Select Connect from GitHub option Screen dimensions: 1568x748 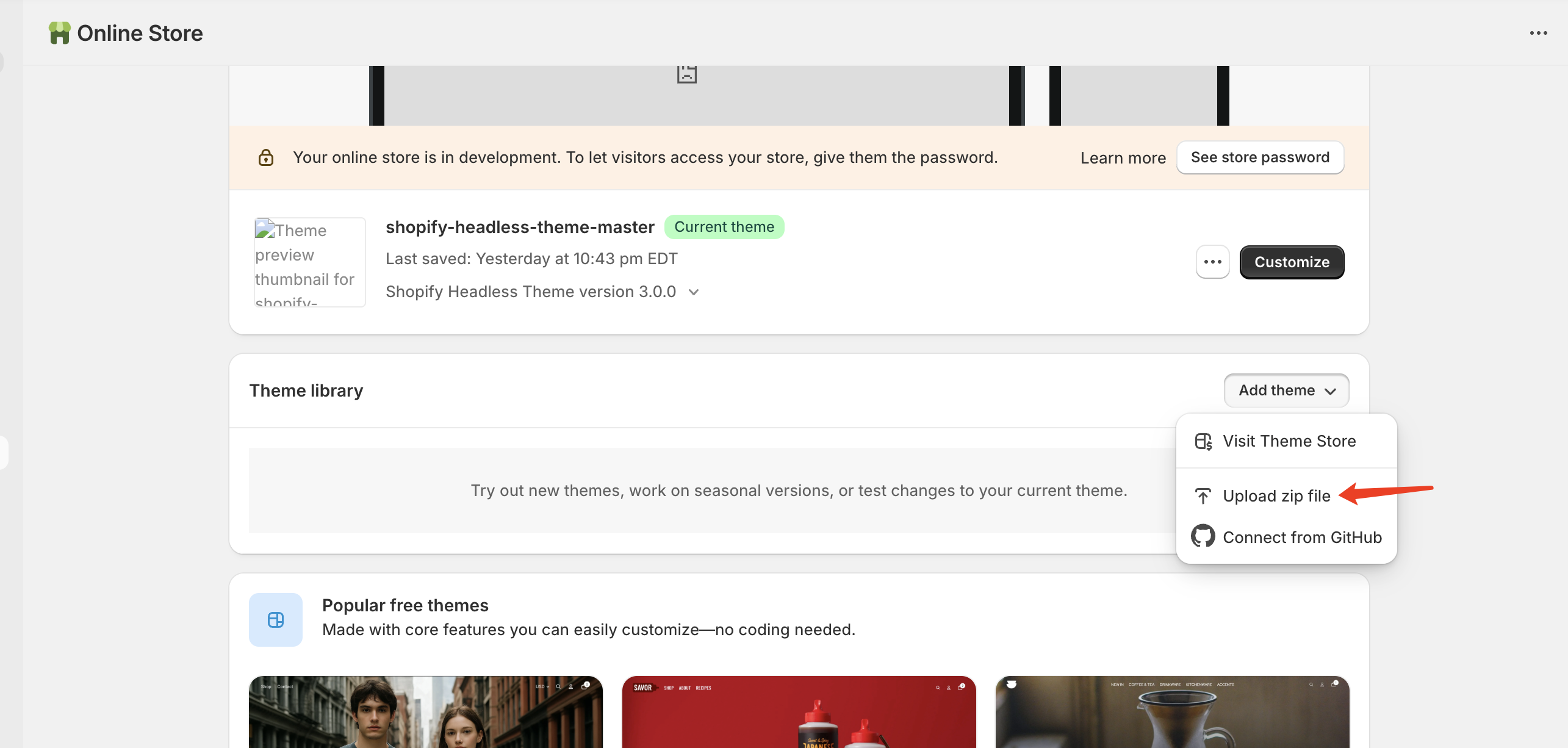1286,537
